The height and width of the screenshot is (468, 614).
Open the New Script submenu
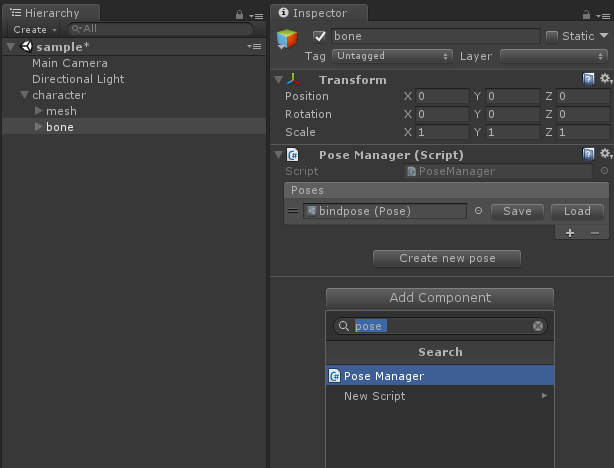[x=440, y=396]
